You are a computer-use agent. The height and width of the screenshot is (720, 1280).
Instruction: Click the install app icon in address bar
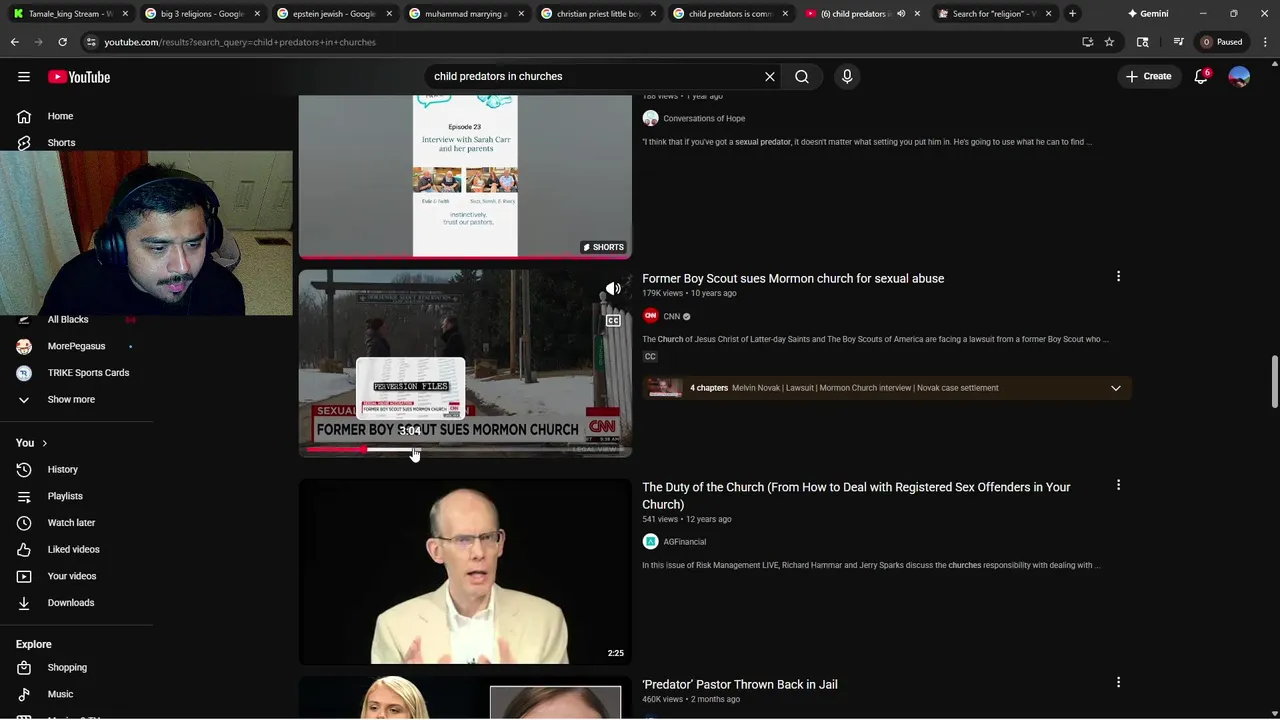click(x=1087, y=42)
